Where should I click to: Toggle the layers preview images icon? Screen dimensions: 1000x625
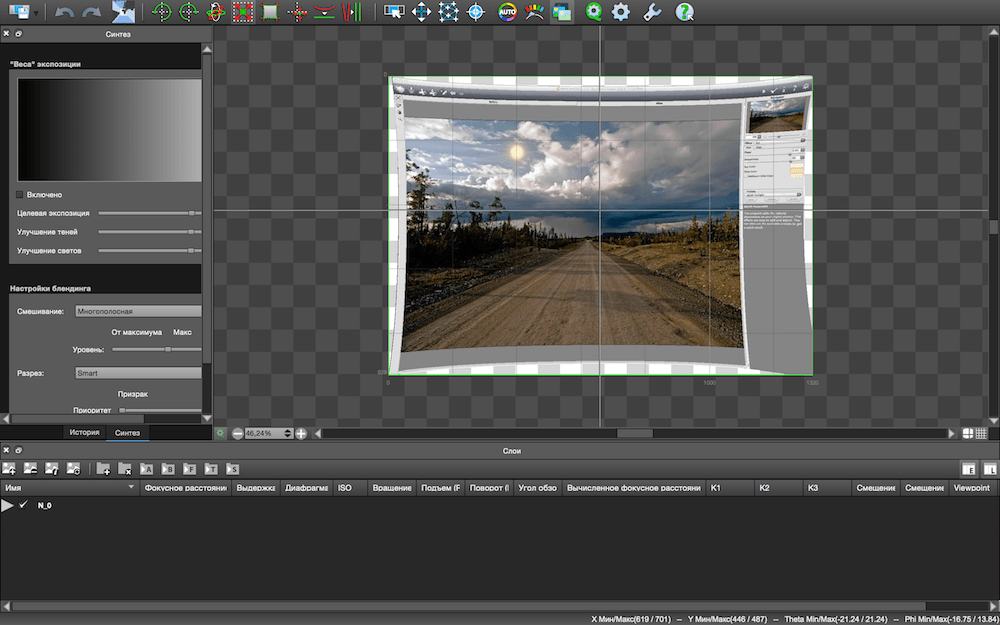pos(562,11)
